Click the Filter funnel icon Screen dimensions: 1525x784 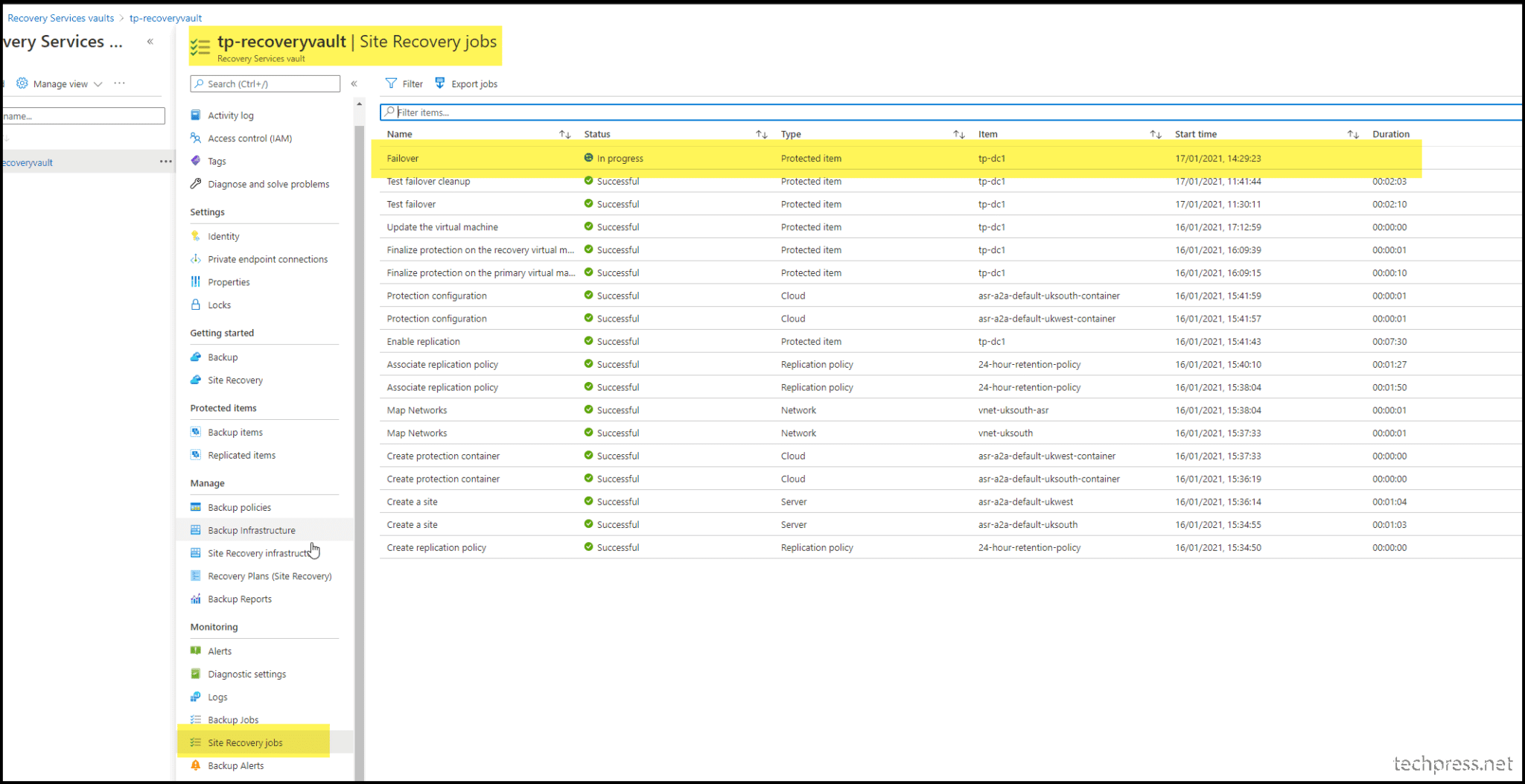coord(391,83)
